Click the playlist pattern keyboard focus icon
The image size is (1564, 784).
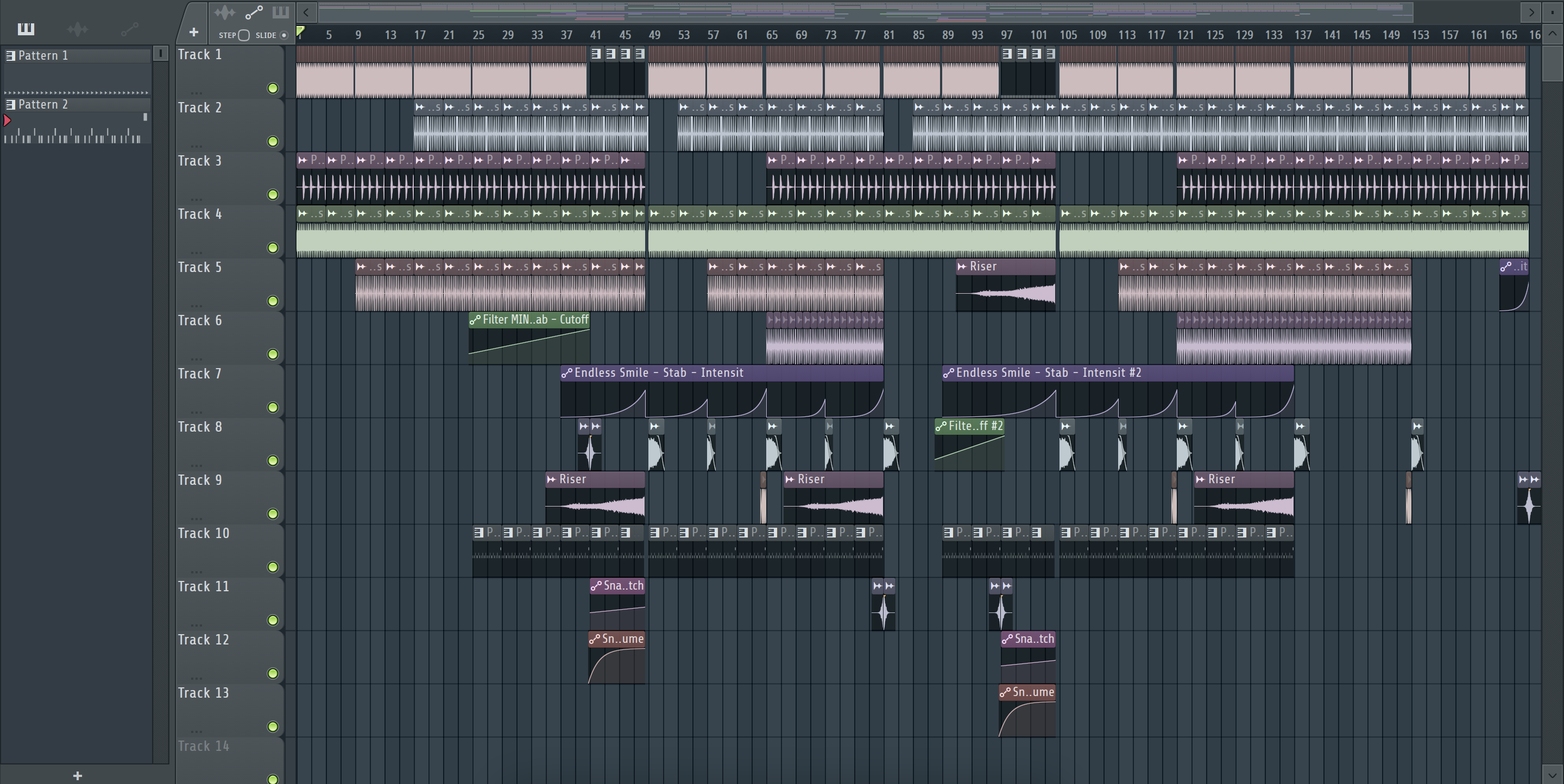click(281, 12)
